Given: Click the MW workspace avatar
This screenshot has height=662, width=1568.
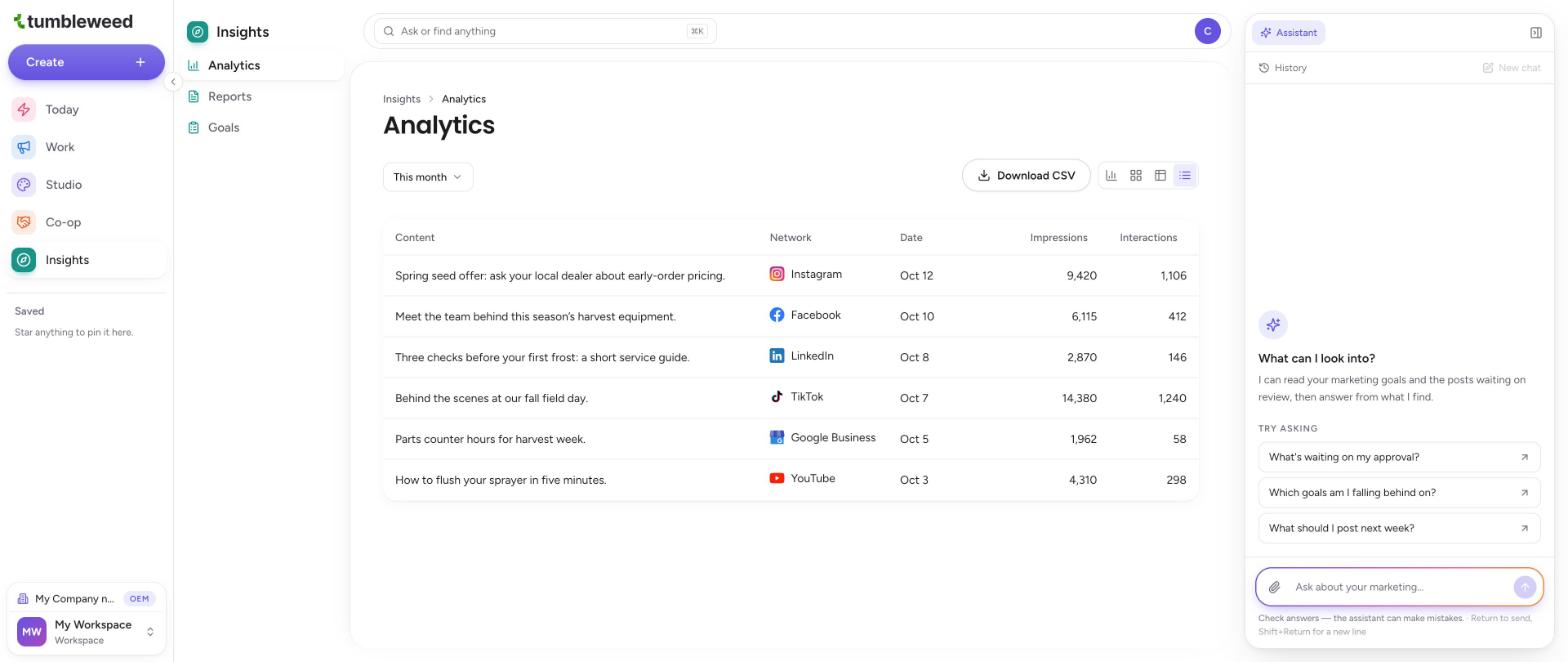Looking at the screenshot, I should tap(32, 632).
